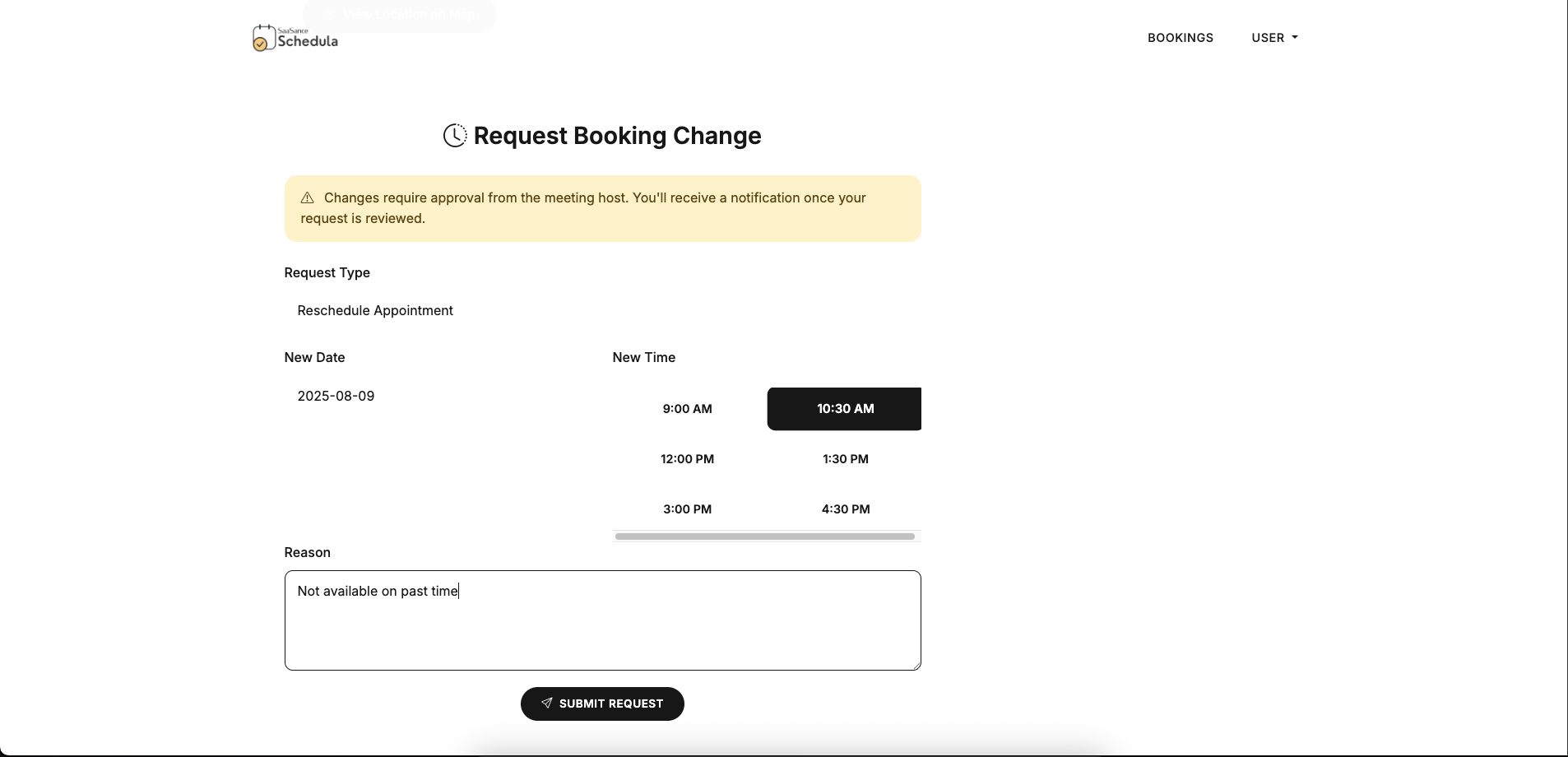This screenshot has width=1568, height=757.
Task: Go to the BOOKINGS page
Action: tap(1180, 37)
